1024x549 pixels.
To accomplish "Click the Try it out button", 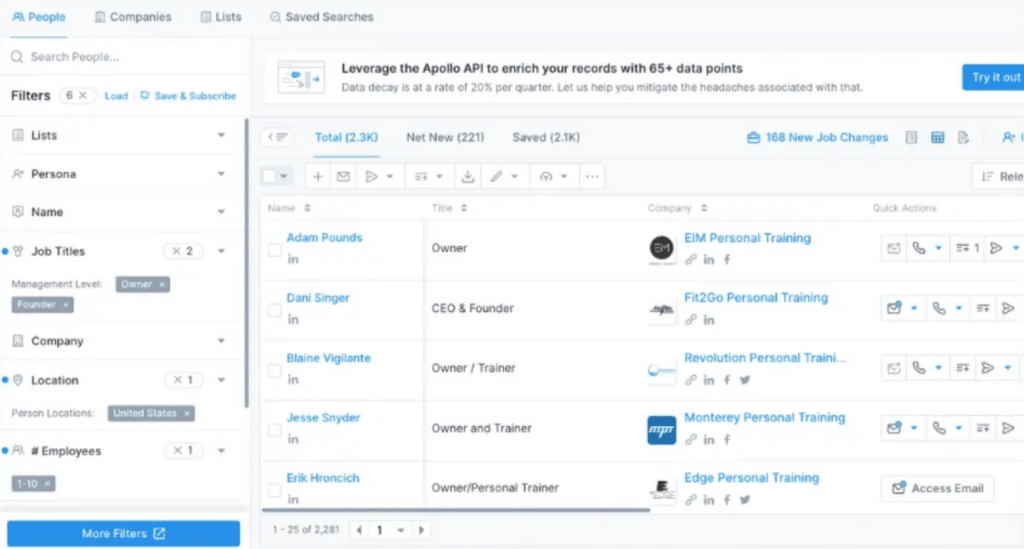I will coord(993,77).
